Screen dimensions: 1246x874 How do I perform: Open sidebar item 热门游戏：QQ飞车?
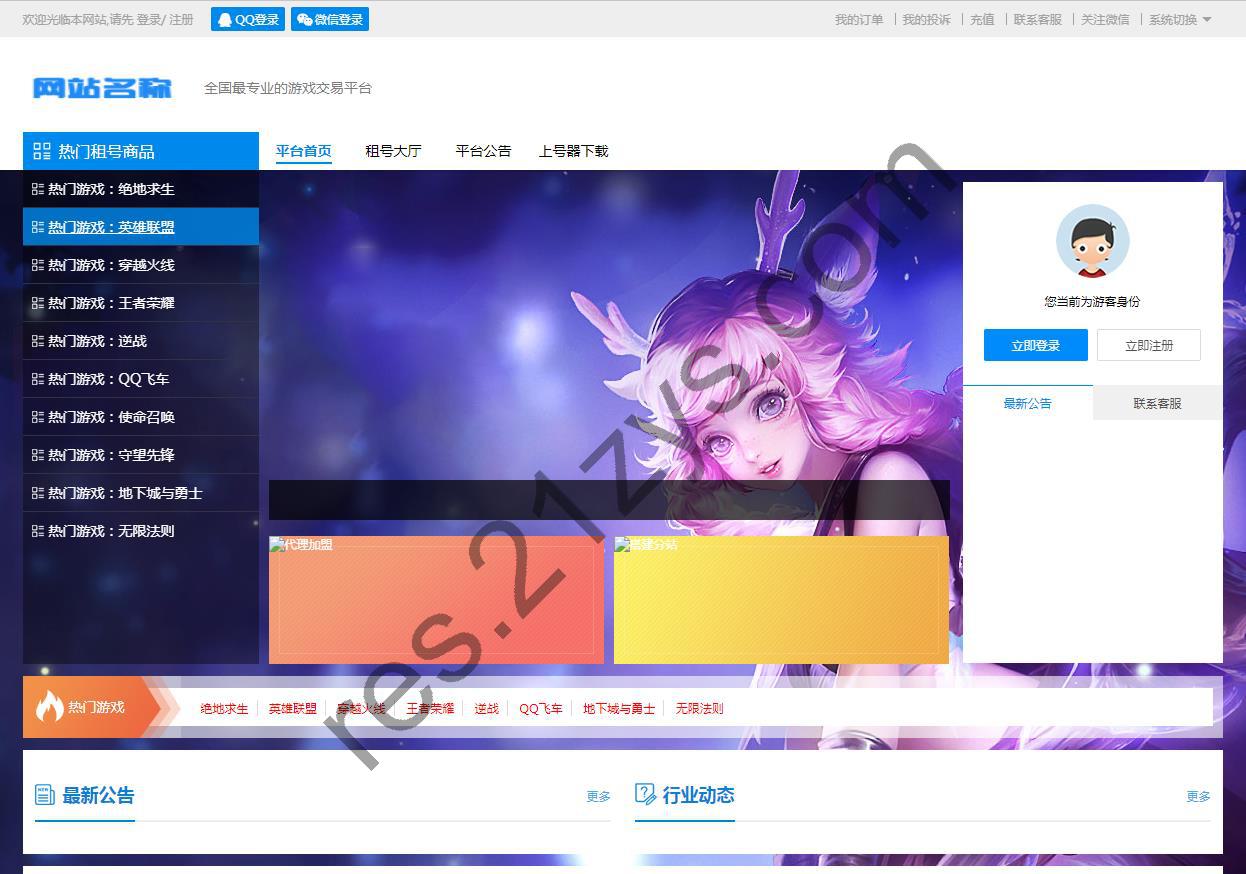point(141,379)
